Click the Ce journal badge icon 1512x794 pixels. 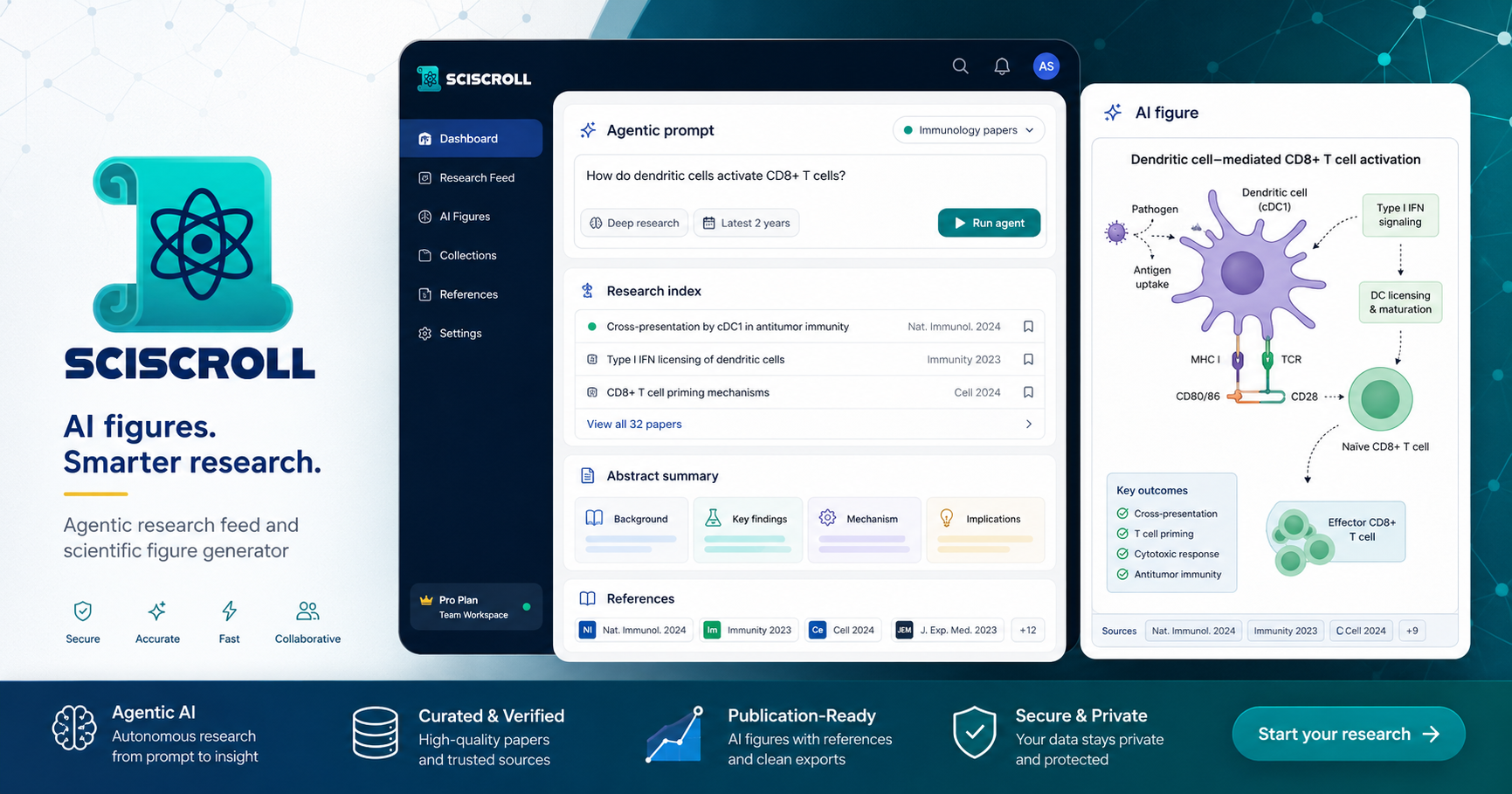818,630
